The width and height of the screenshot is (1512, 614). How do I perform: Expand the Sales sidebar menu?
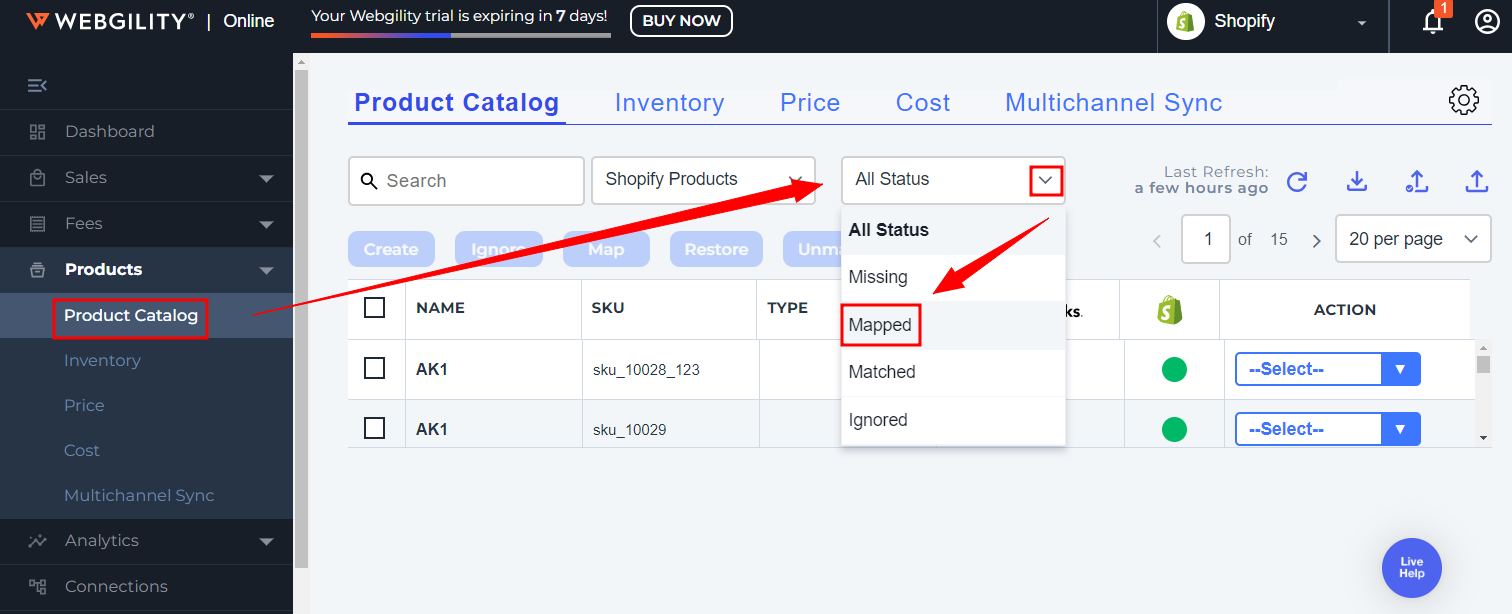click(266, 178)
